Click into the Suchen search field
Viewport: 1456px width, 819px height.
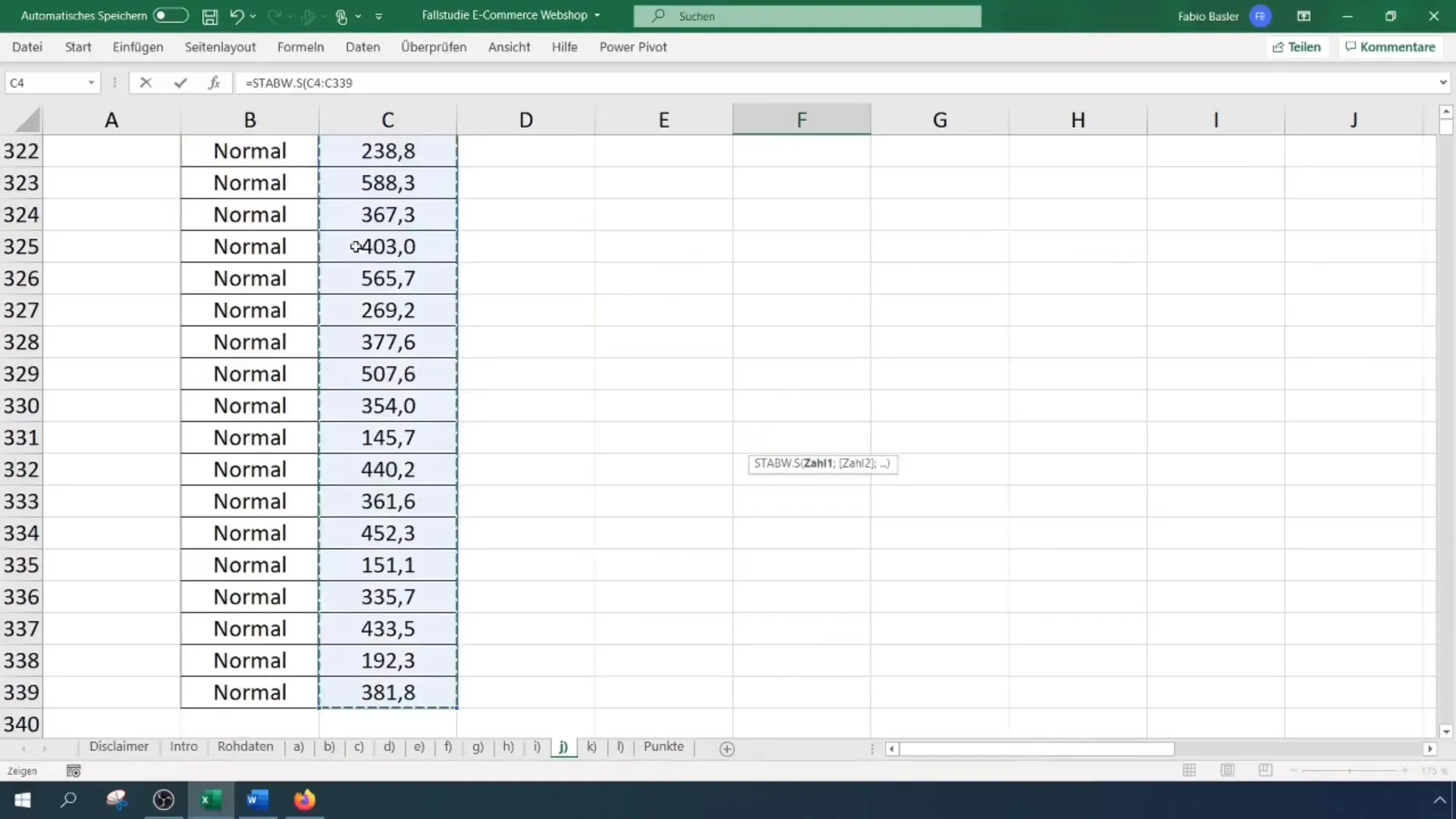(807, 16)
